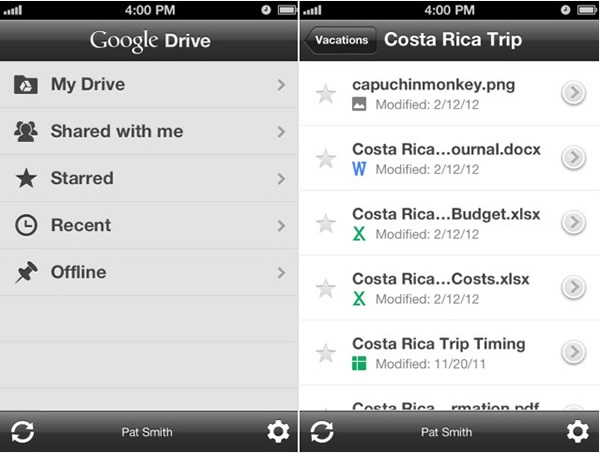Click the Shared with me people icon
600x453 pixels.
[x=26, y=131]
